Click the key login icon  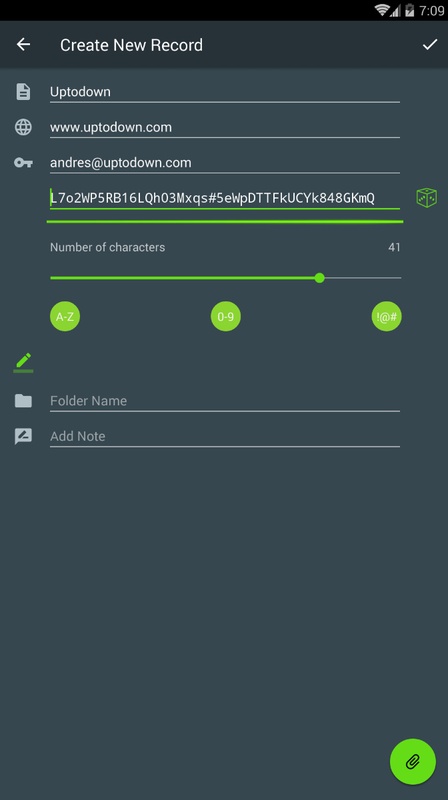23,163
